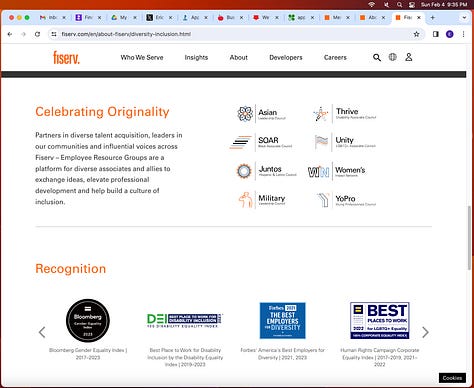Expand the tab list dropdown chevron

tap(464, 18)
